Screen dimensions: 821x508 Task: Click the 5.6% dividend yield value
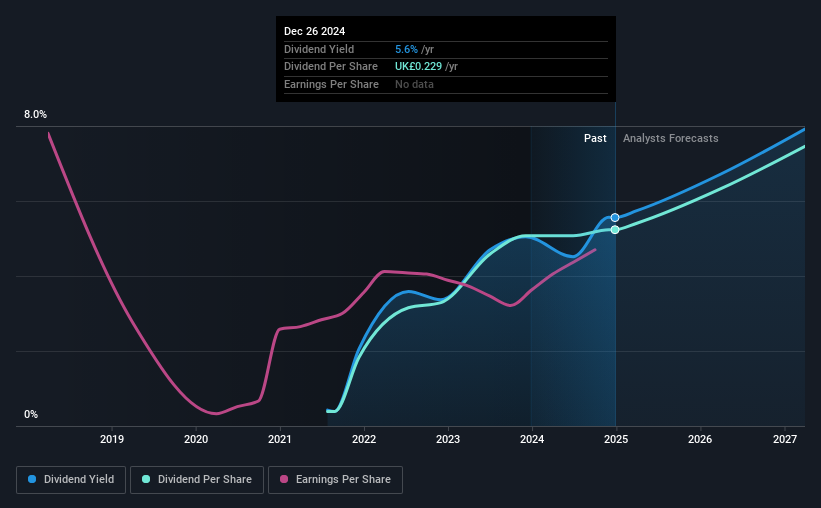coord(406,49)
